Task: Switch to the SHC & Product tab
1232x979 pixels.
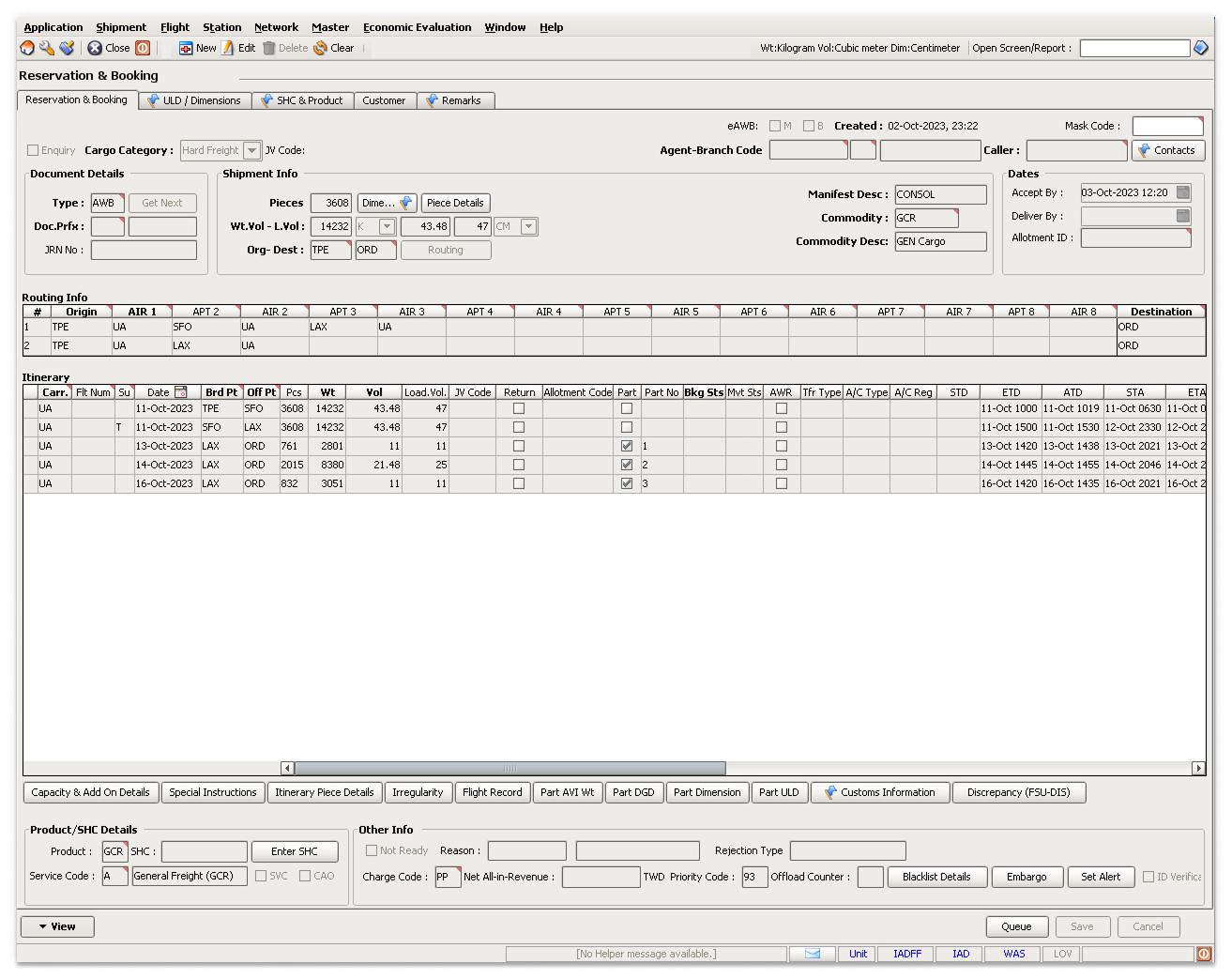Action: [x=302, y=100]
